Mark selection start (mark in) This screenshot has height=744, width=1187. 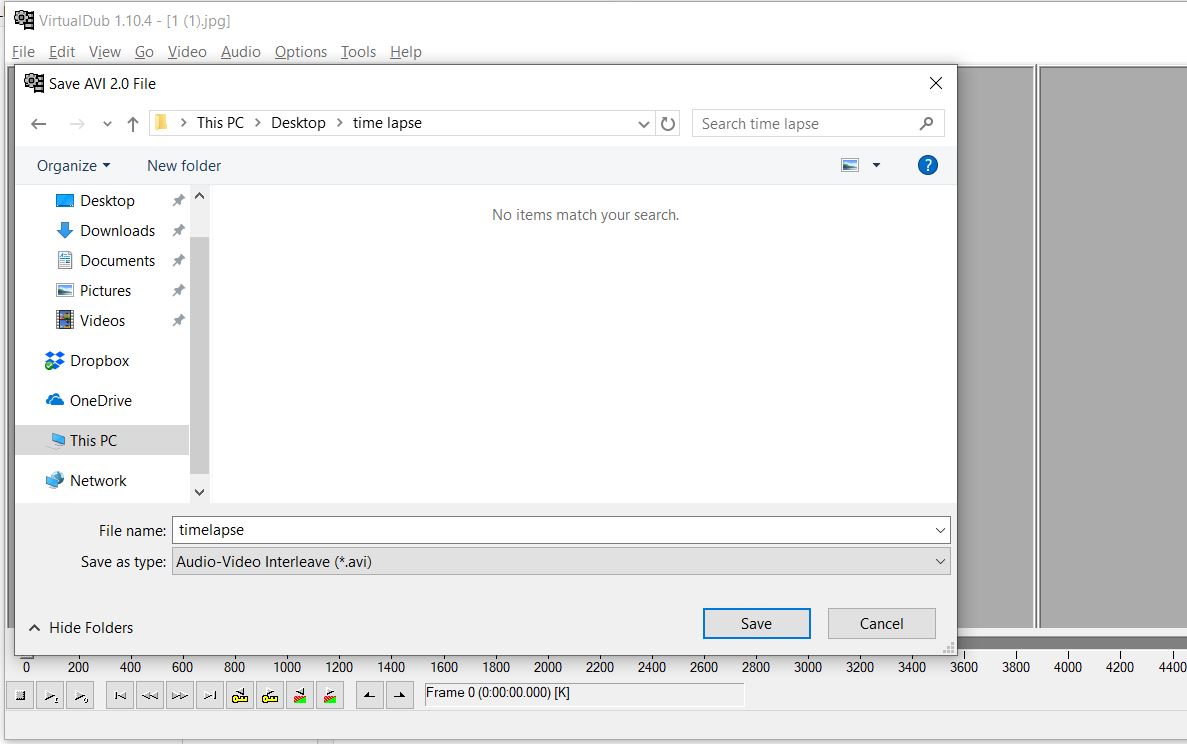pyautogui.click(x=369, y=696)
